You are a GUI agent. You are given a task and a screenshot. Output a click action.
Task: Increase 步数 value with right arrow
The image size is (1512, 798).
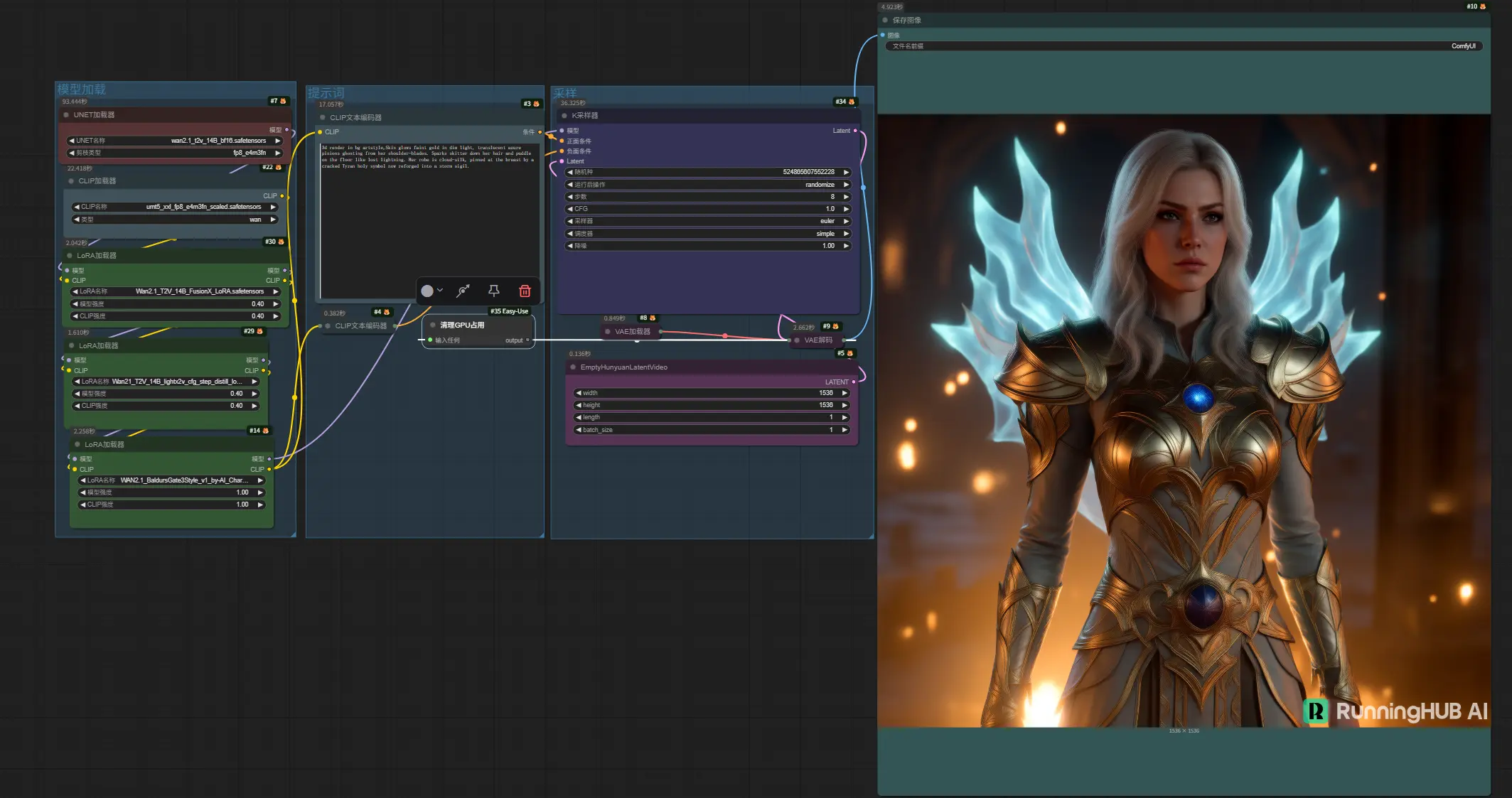846,197
